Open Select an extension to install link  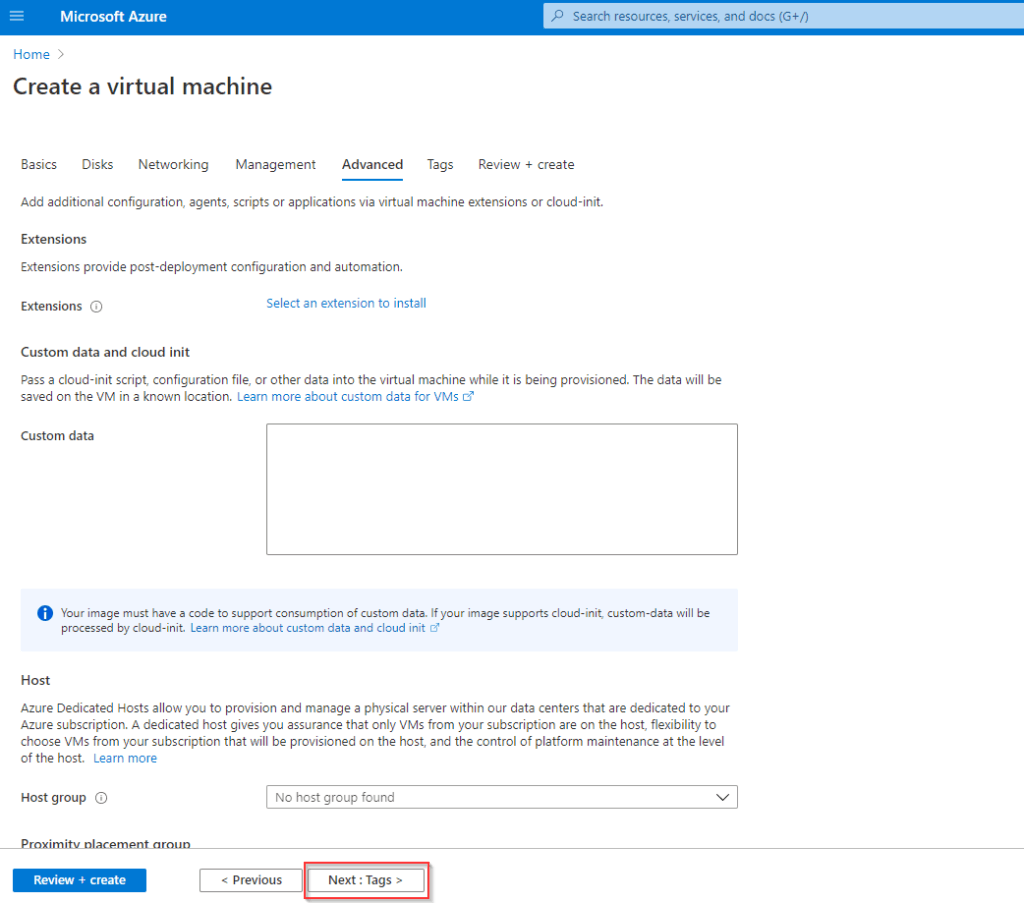[346, 303]
